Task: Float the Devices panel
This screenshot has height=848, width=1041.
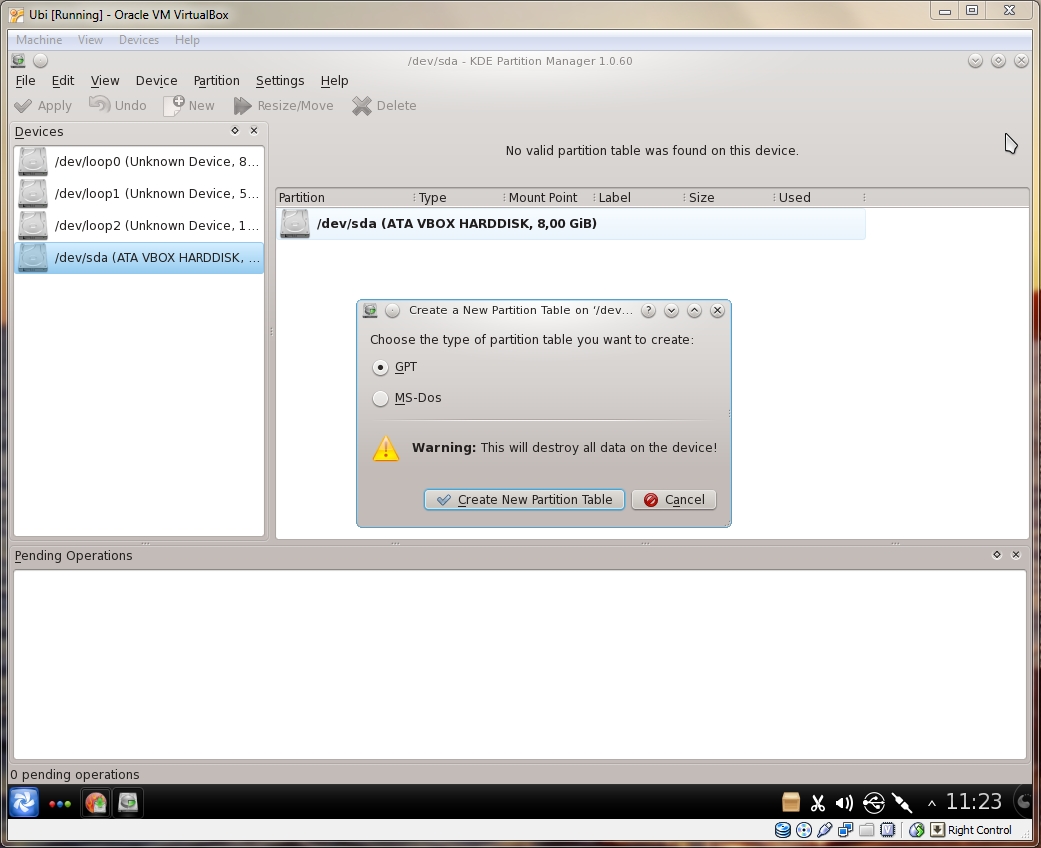Action: (x=235, y=131)
